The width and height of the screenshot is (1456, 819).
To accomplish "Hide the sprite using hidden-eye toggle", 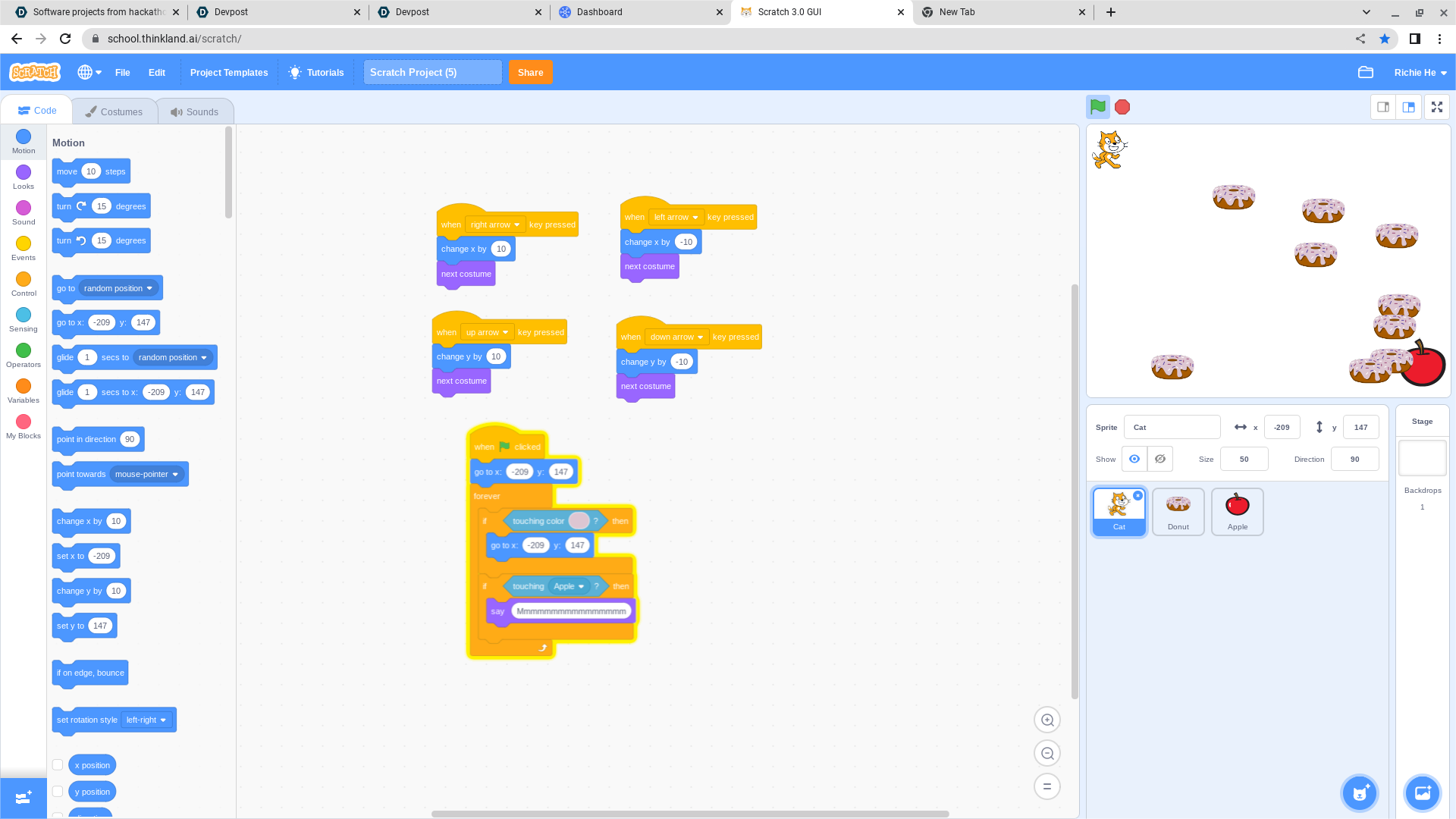I will [1159, 459].
